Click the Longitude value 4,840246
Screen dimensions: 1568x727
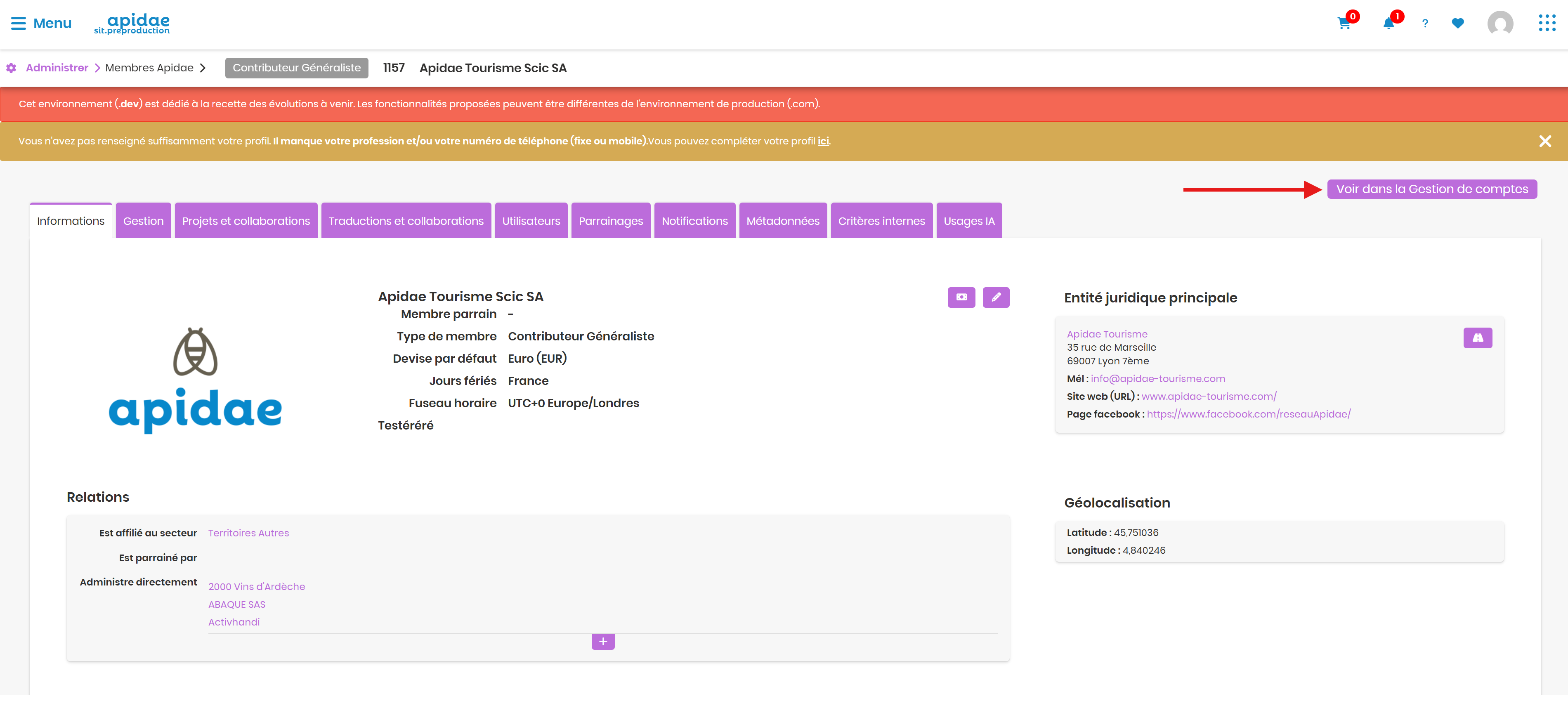tap(1144, 550)
